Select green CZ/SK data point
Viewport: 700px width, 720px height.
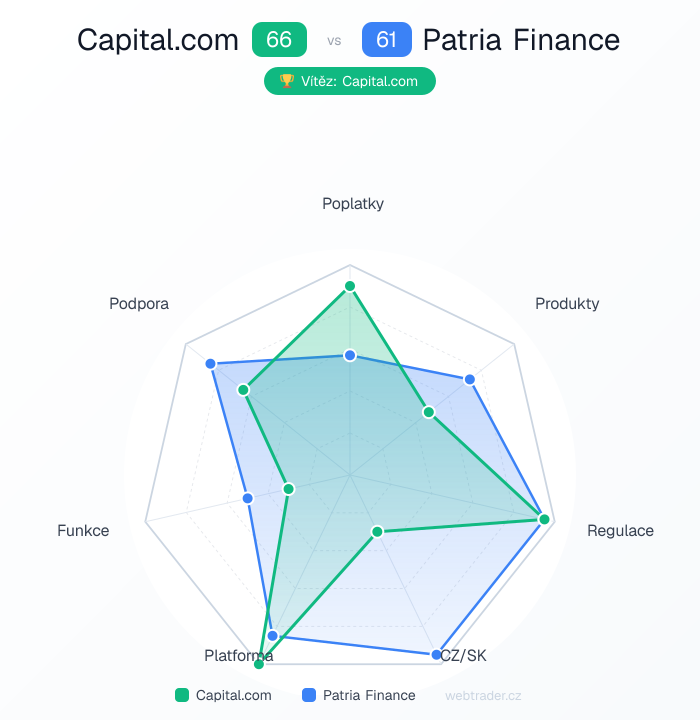(x=377, y=531)
